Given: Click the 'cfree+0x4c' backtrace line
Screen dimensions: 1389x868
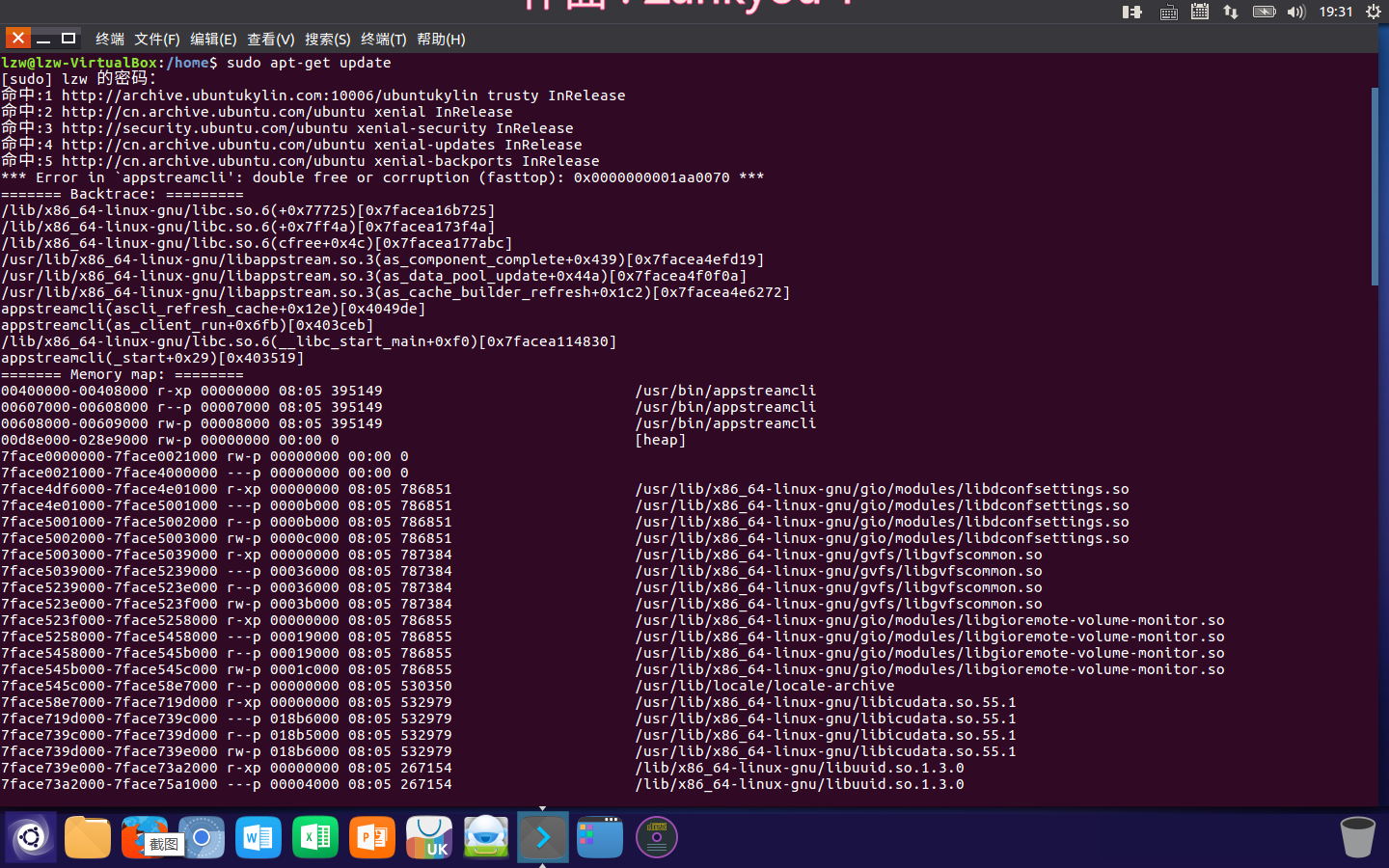Looking at the screenshot, I should (x=257, y=243).
